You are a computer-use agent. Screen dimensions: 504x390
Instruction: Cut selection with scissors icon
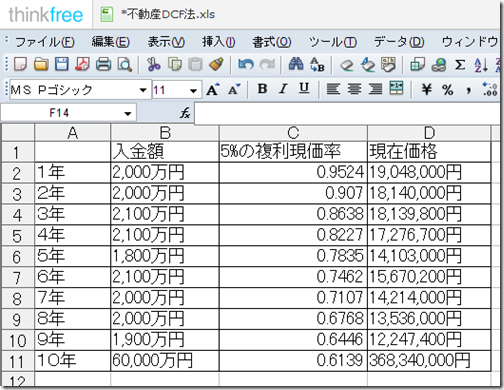(154, 64)
